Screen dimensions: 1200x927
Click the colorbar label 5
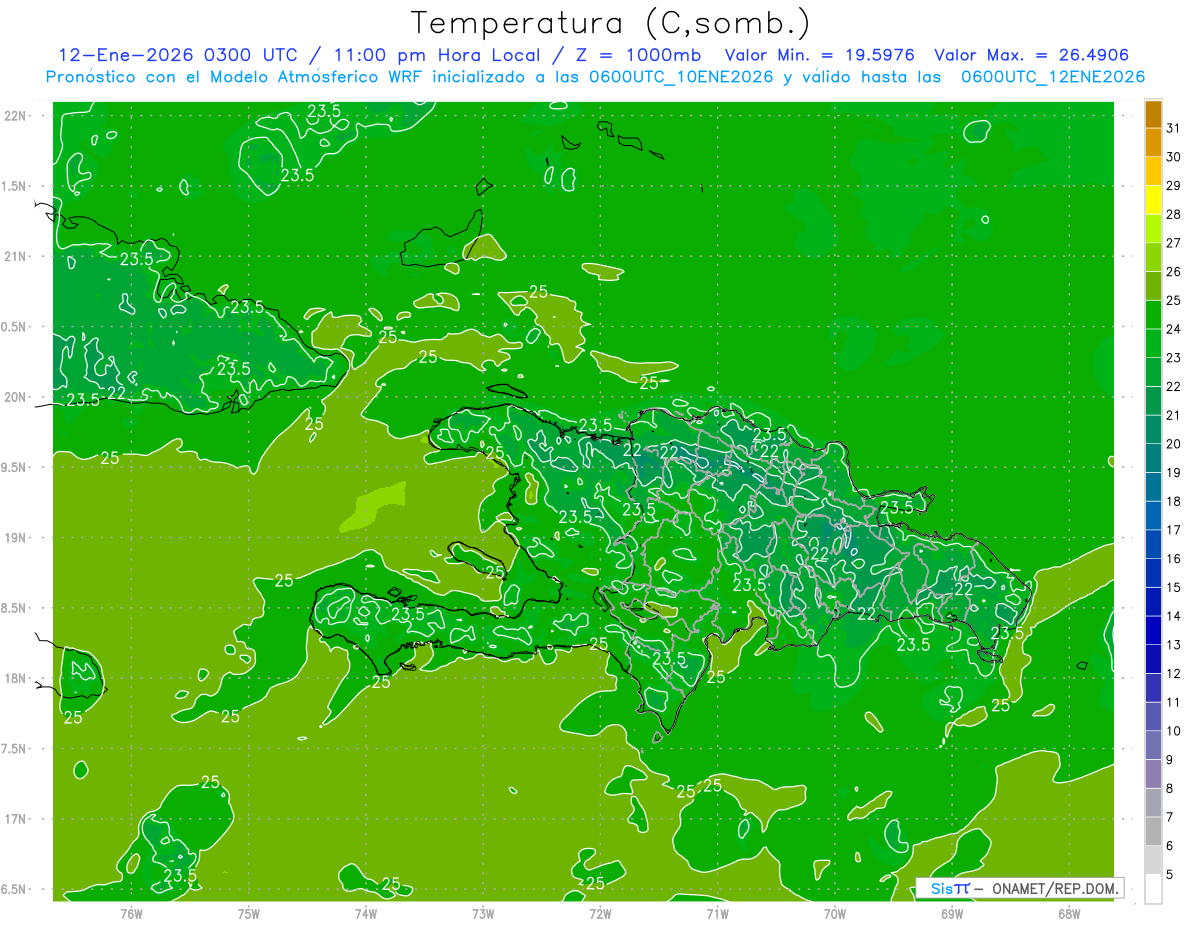tap(1170, 874)
